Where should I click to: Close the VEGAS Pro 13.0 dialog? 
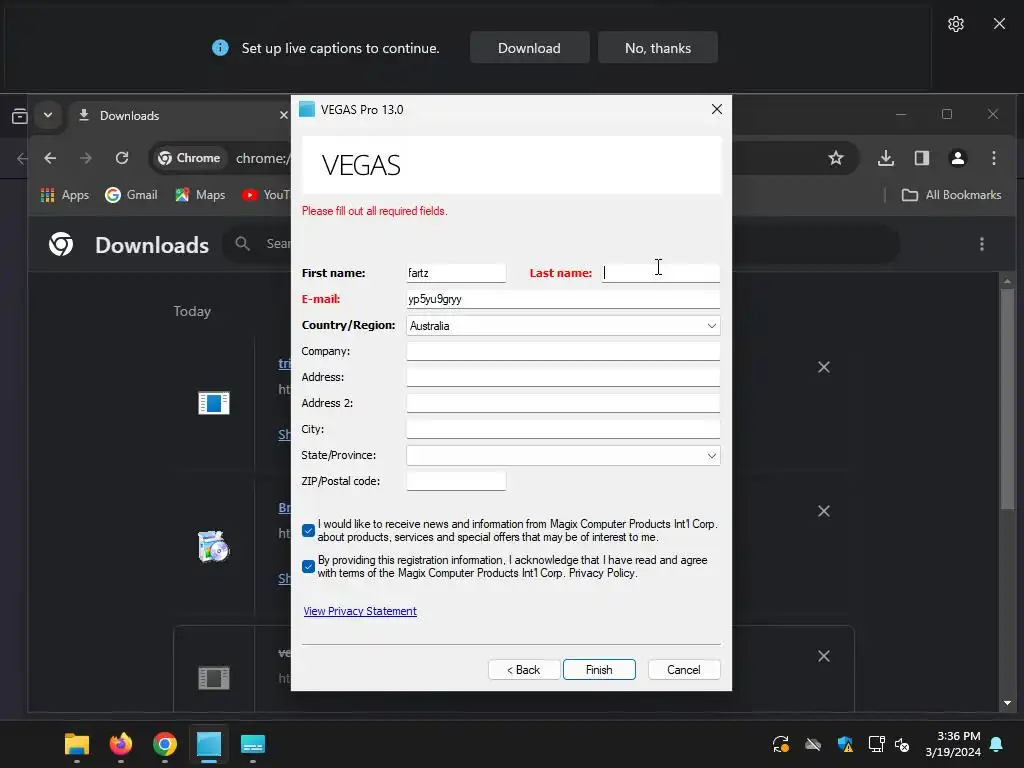coord(716,109)
